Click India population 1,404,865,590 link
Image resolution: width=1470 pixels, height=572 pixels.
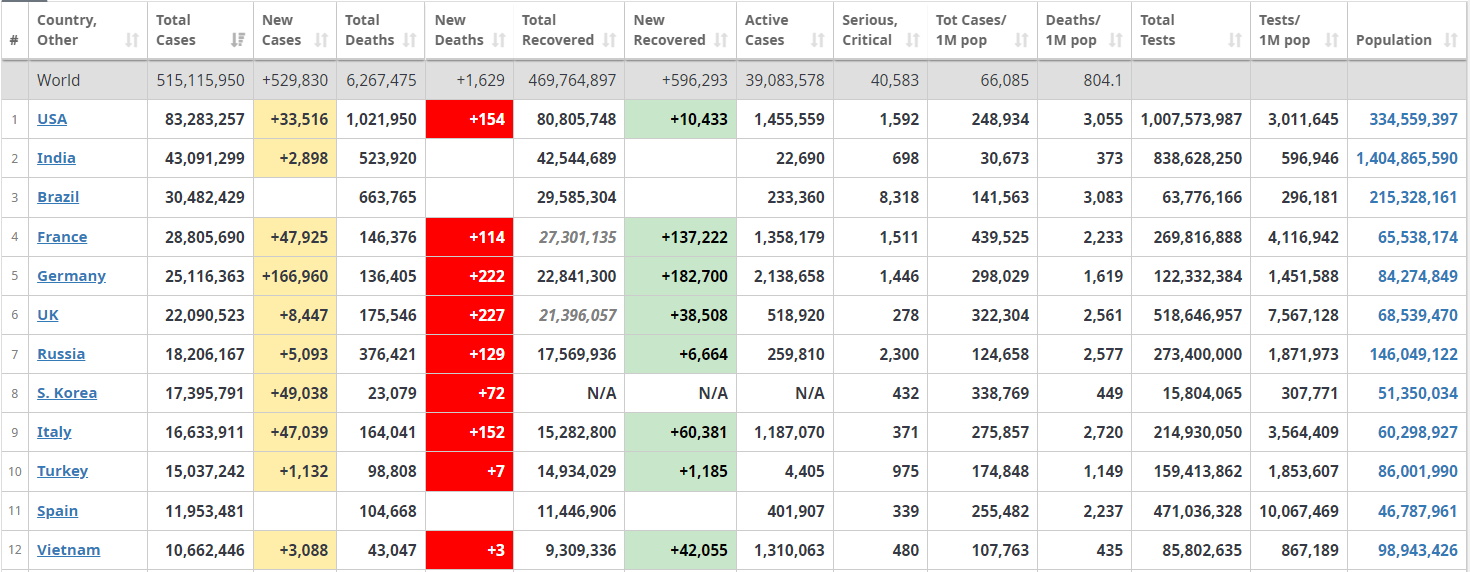[x=1407, y=158]
